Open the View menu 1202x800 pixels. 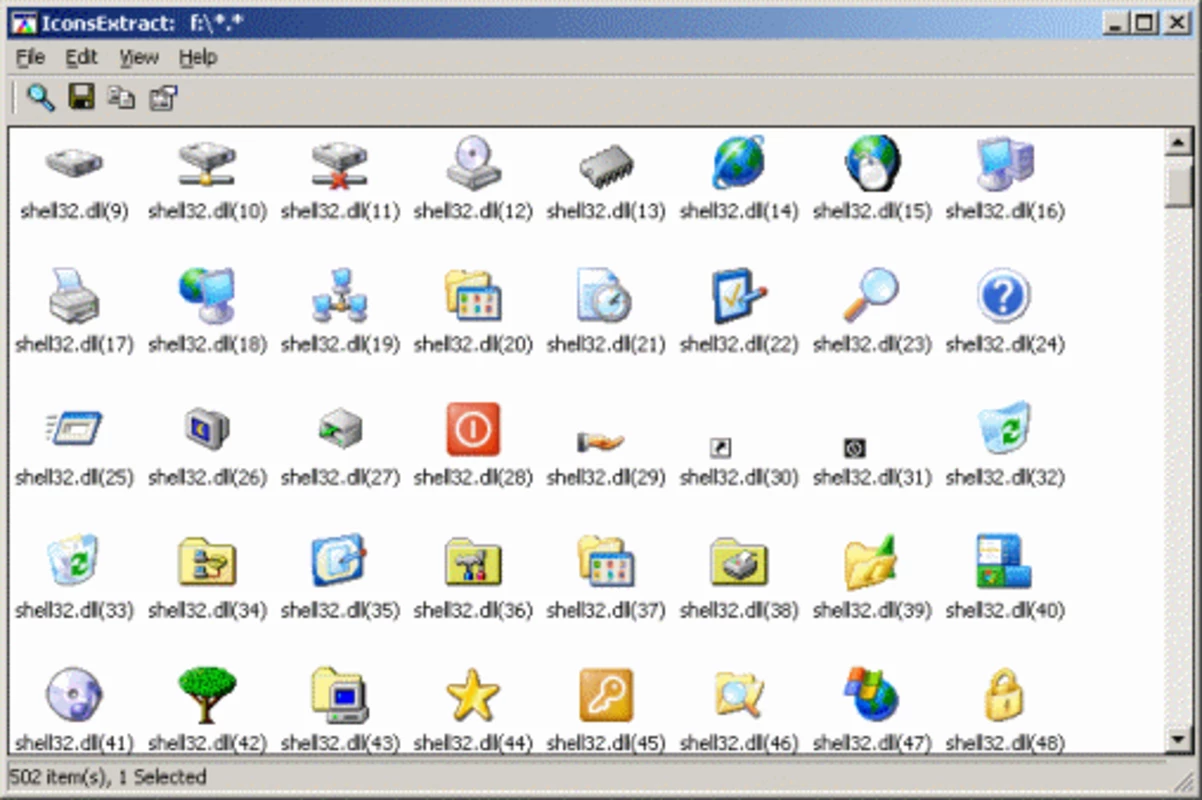coord(139,57)
